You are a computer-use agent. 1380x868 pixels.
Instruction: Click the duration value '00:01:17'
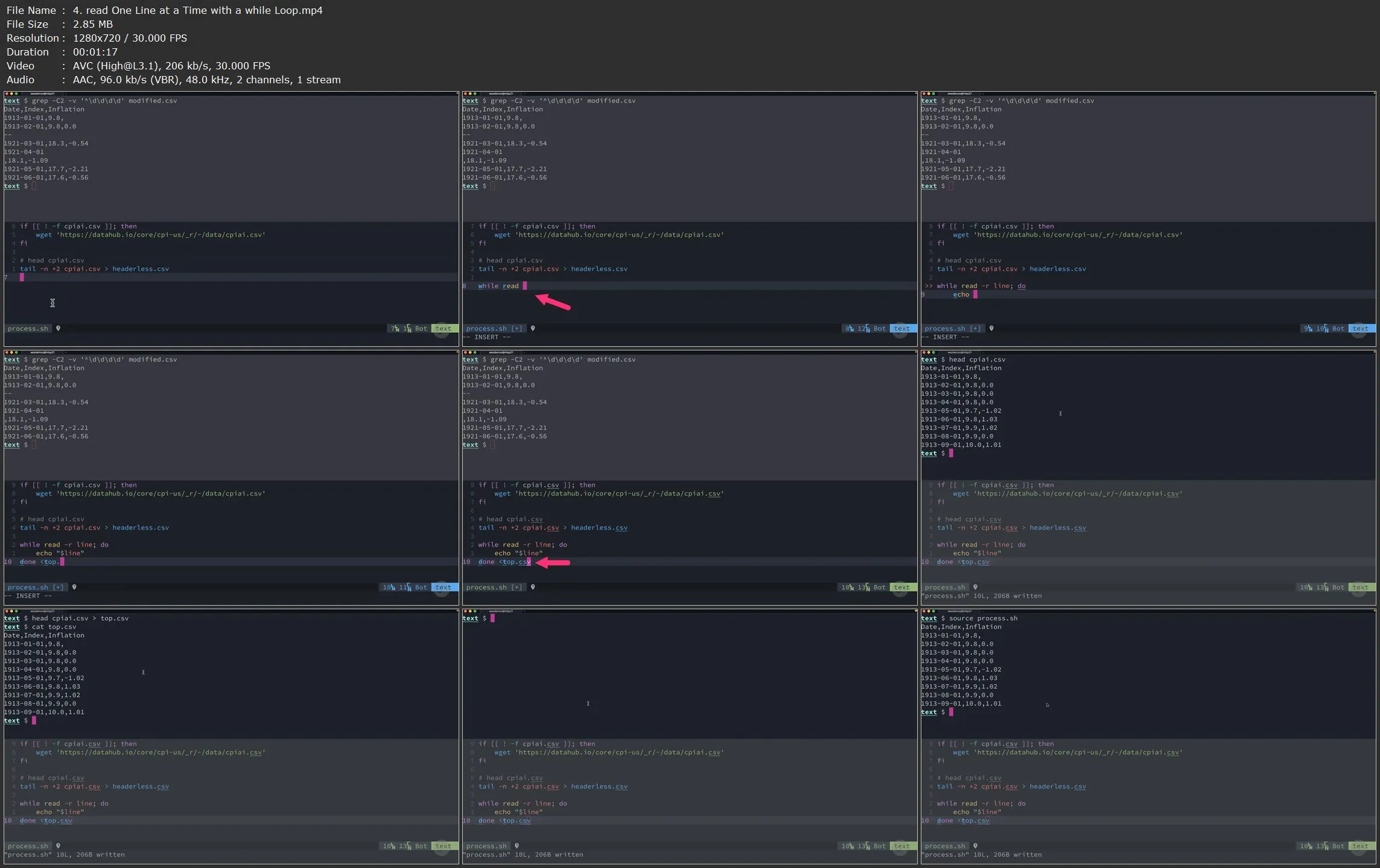(95, 52)
